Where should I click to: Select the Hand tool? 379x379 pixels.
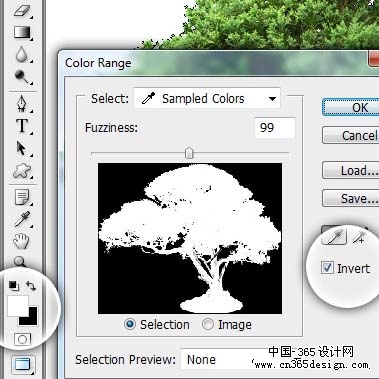21,241
